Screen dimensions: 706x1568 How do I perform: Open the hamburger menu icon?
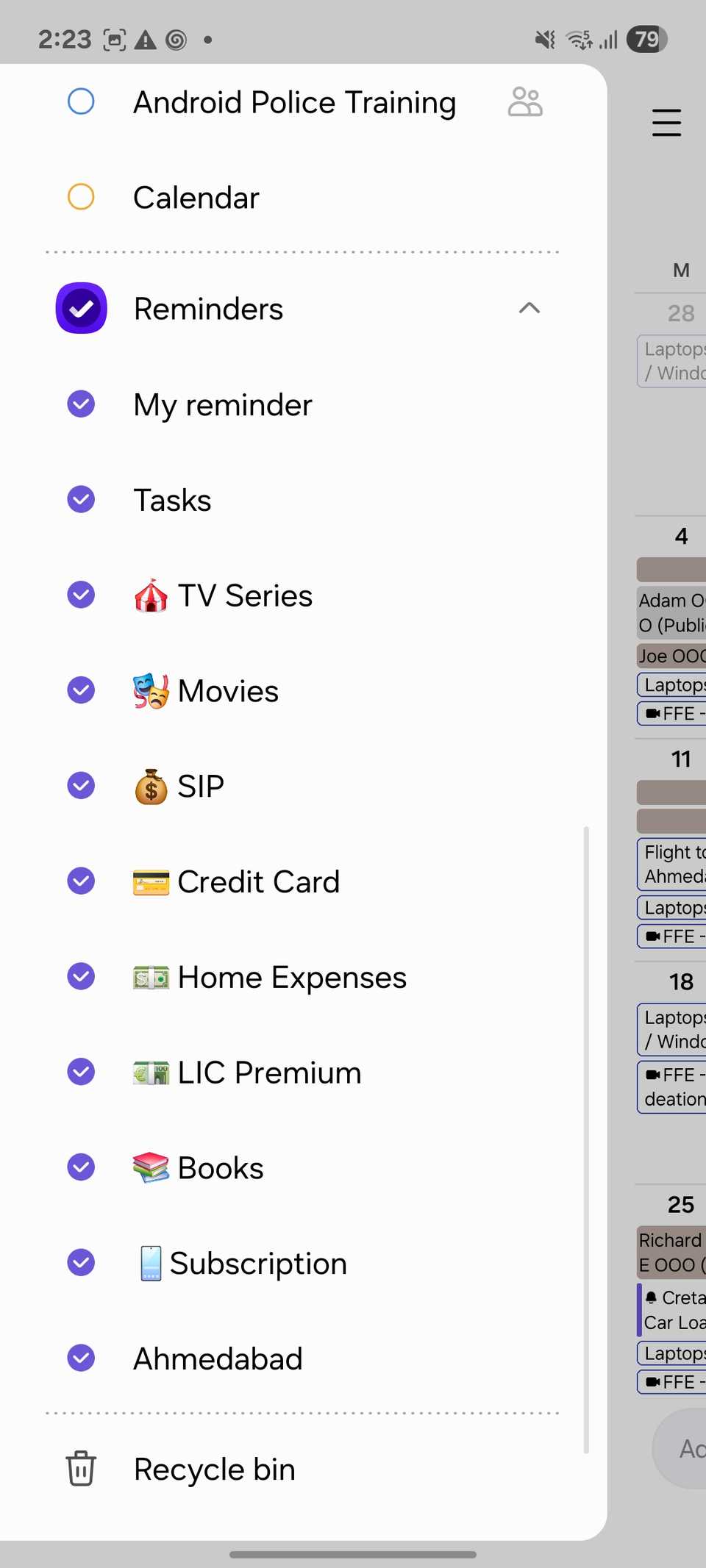tap(666, 123)
